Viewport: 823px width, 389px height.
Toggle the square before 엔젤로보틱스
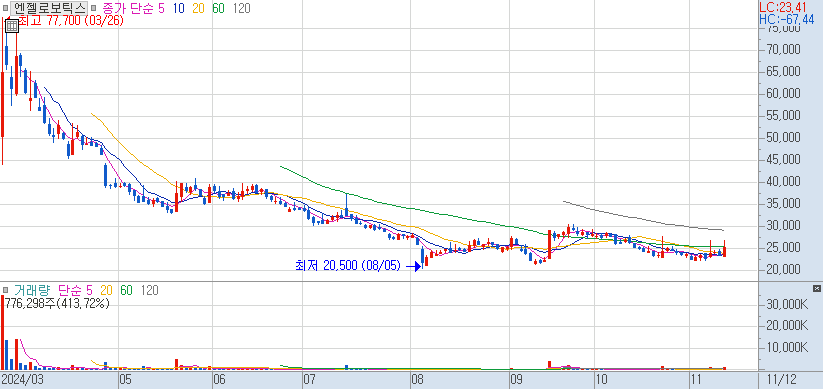click(5, 8)
